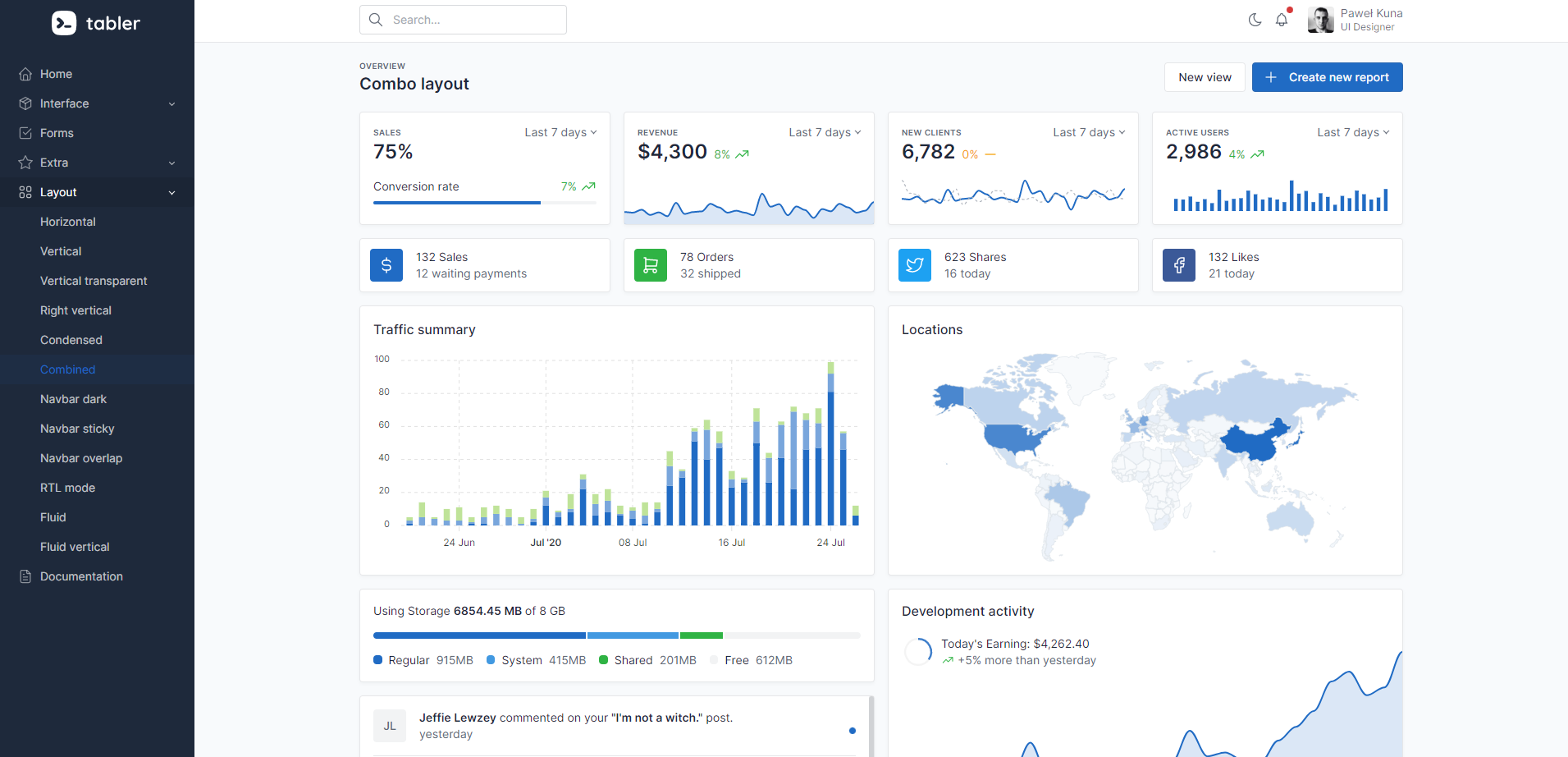Click the Documentation file icon in sidebar
This screenshot has height=757, width=1568.
(x=25, y=576)
